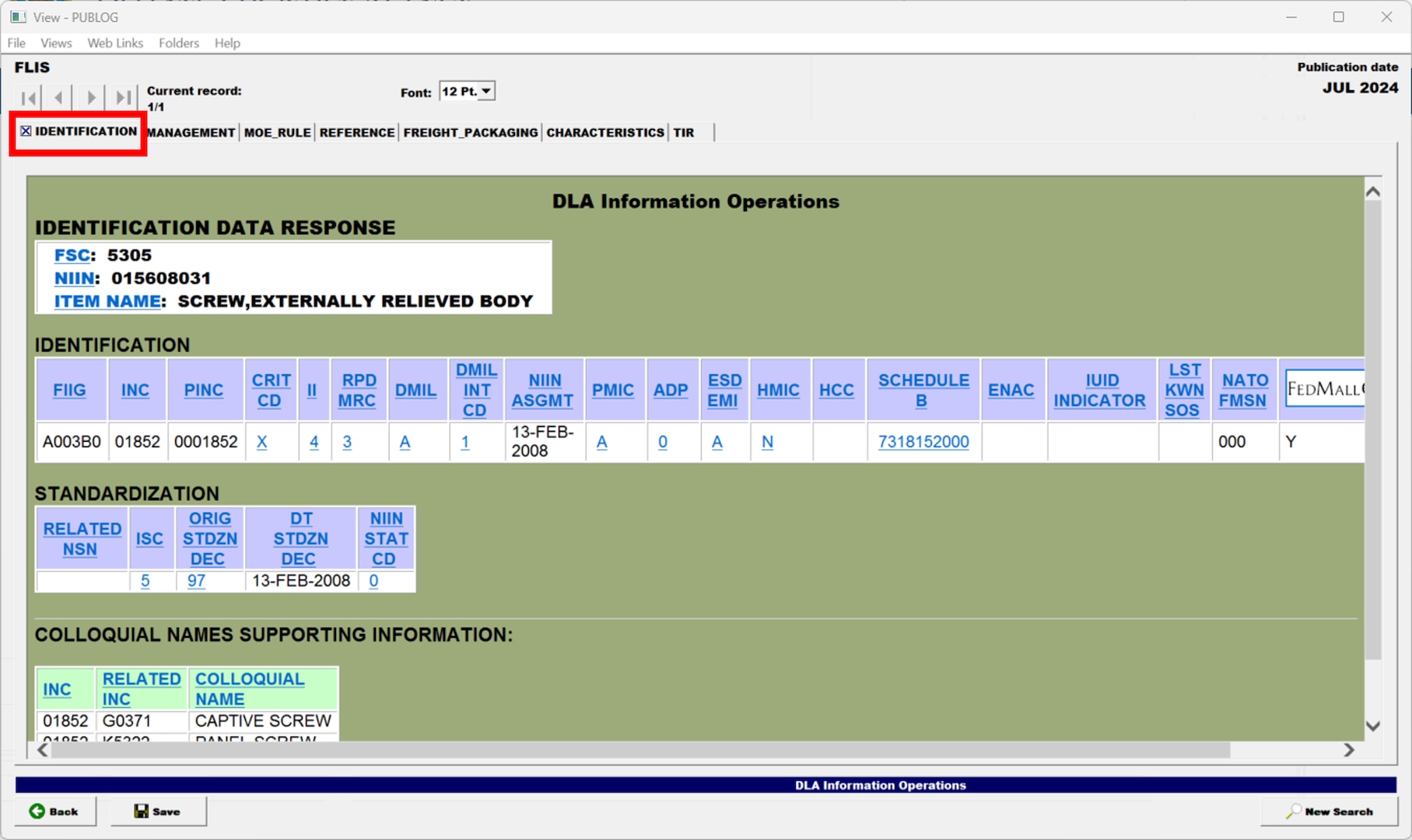Screen dimensions: 1412x840
Task: Go to previous record arrow icon
Action: 58,98
